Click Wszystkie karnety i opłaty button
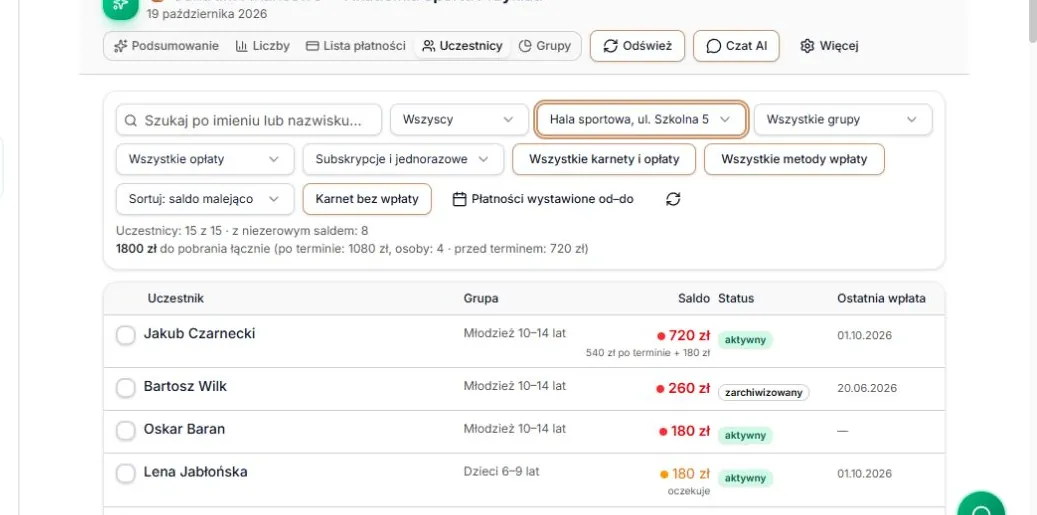1037x515 pixels. 604,159
